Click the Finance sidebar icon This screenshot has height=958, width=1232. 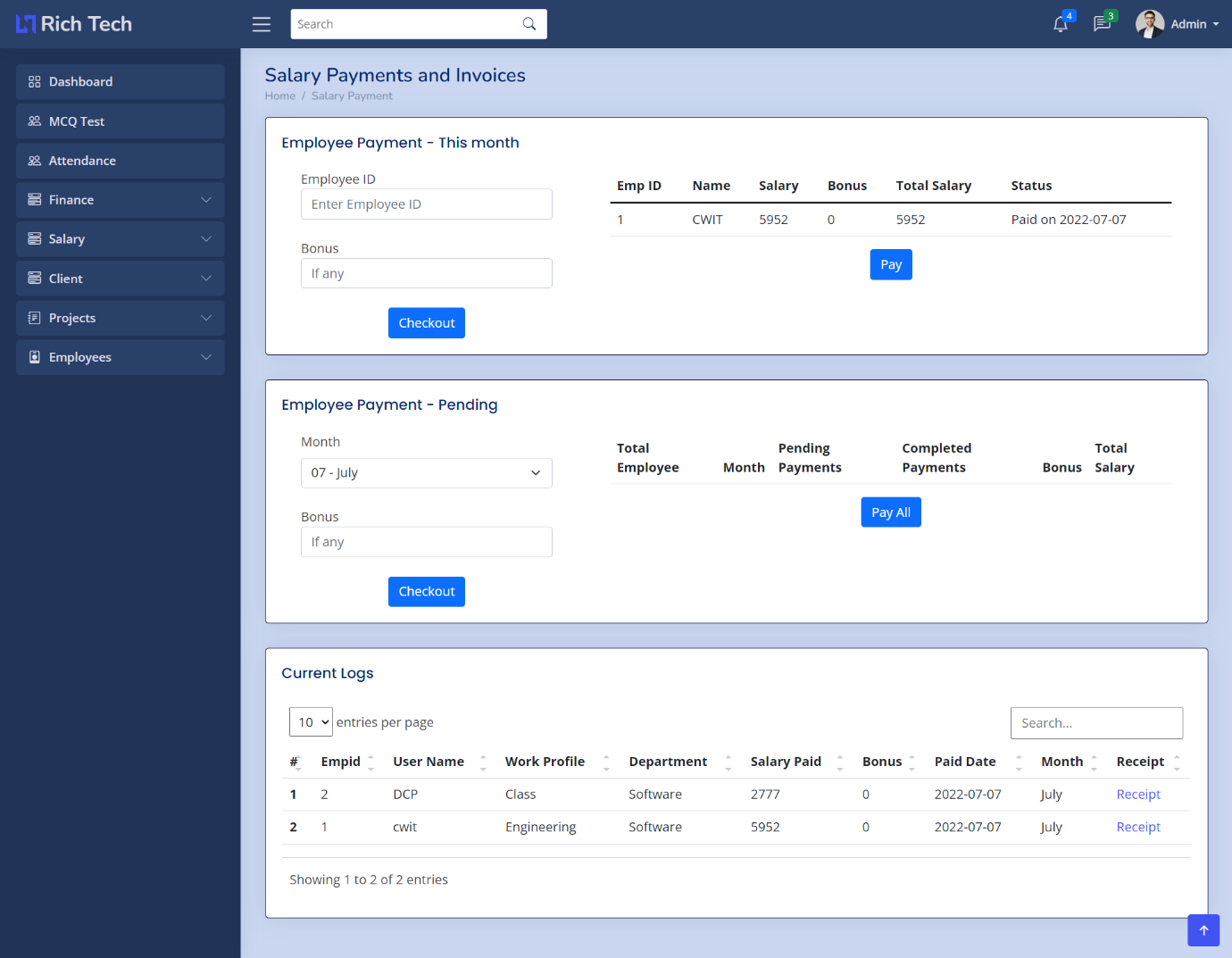(35, 200)
